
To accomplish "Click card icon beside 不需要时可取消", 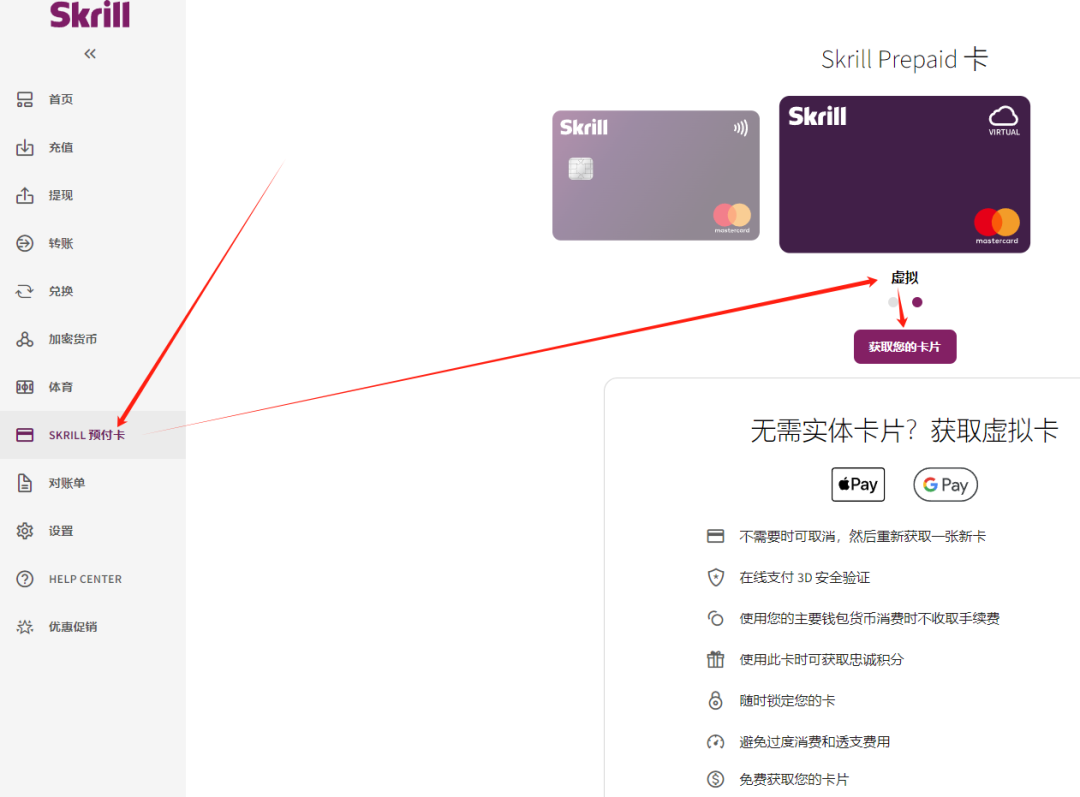I will tap(716, 536).
